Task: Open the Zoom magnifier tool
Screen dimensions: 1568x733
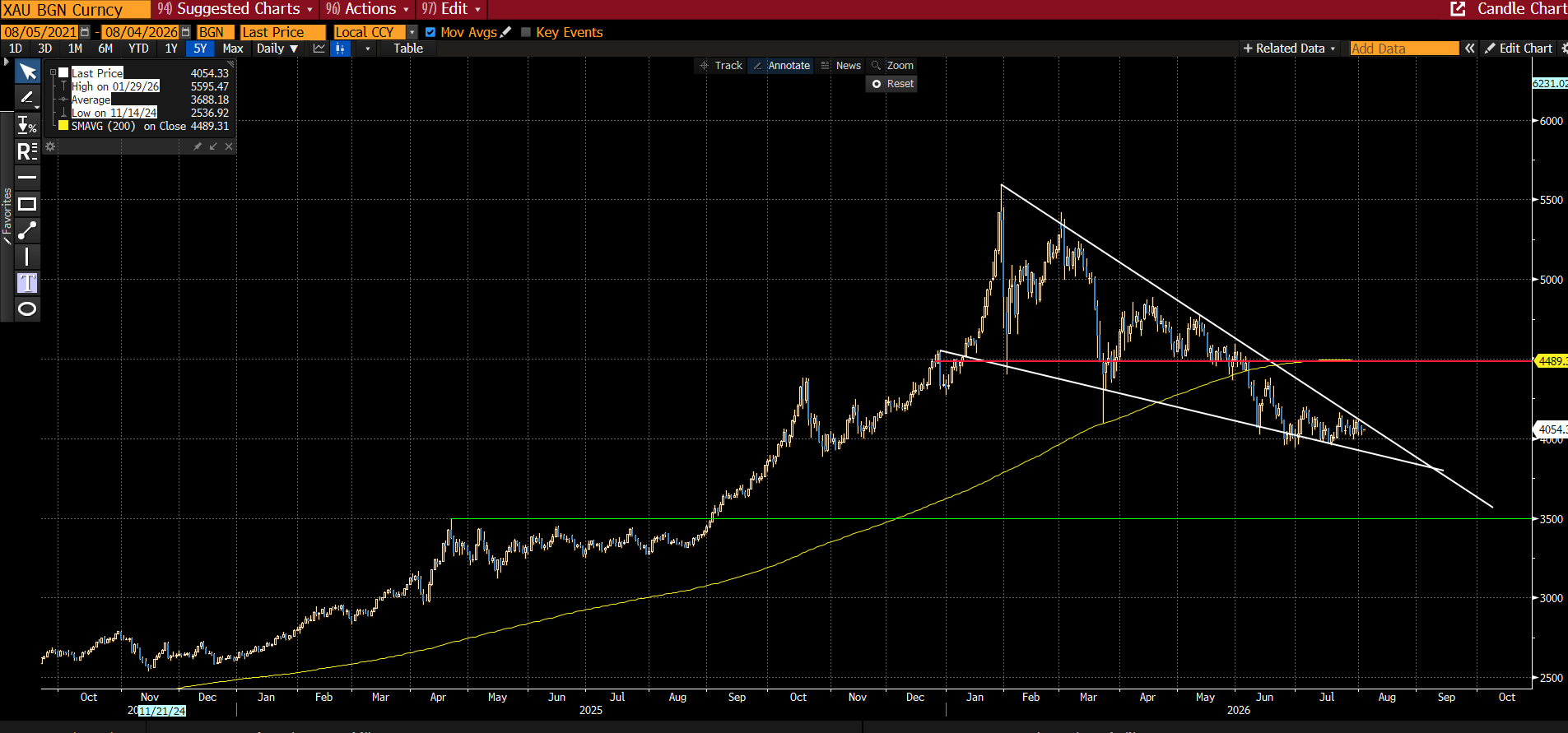Action: pyautogui.click(x=892, y=66)
